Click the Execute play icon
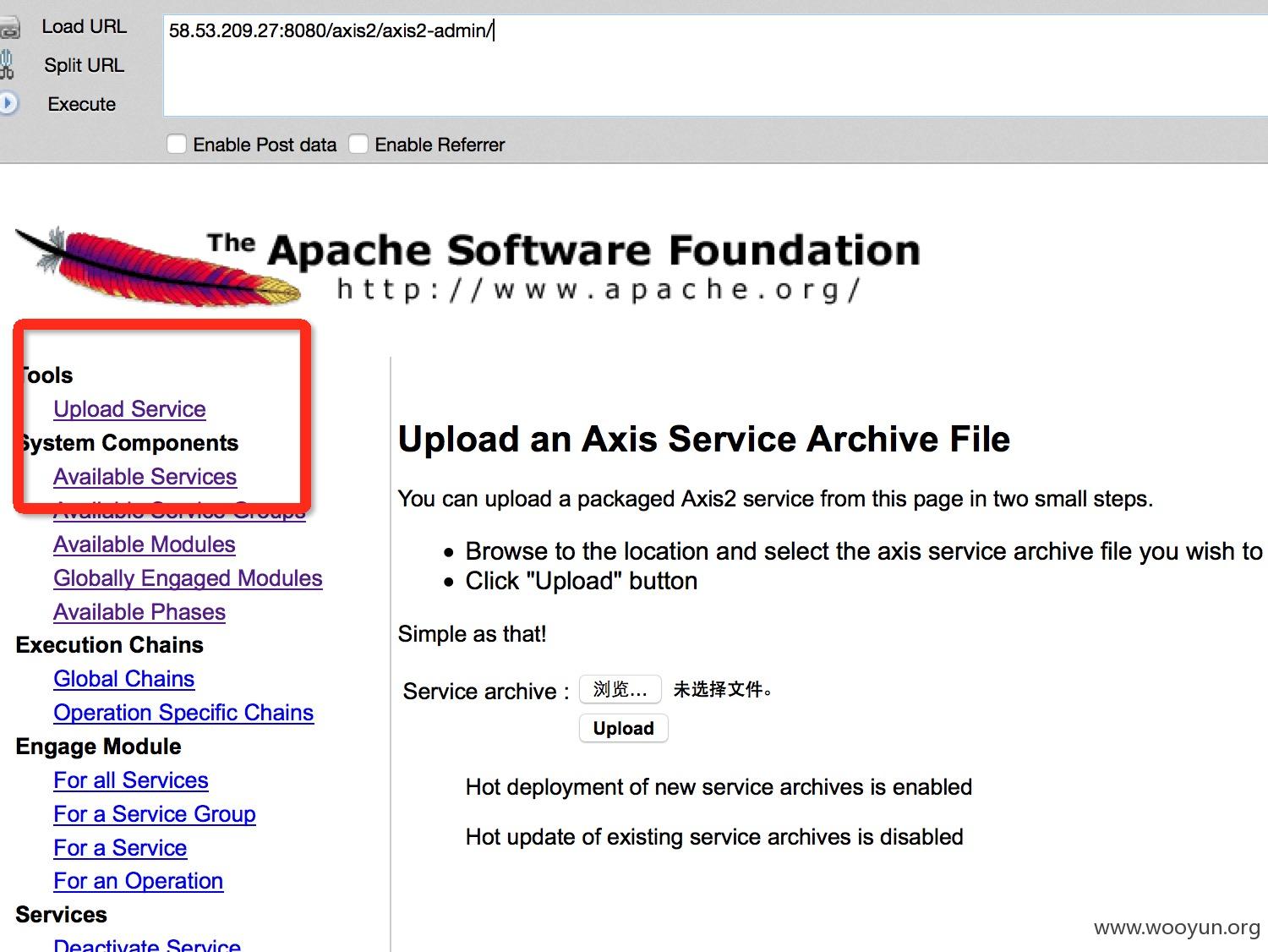This screenshot has height=952, width=1268. coord(8,104)
